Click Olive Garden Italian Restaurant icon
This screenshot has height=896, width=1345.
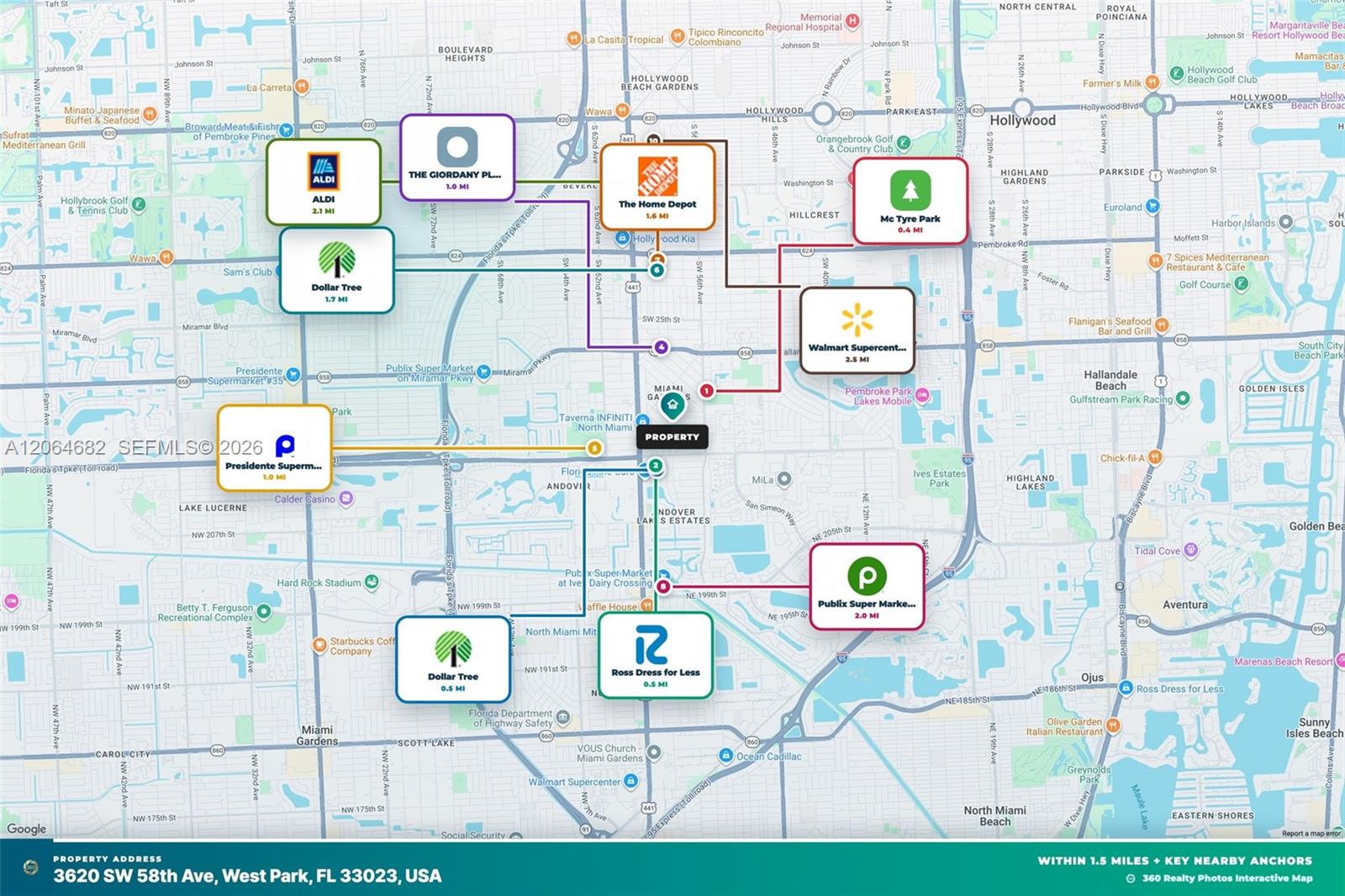[x=1113, y=725]
